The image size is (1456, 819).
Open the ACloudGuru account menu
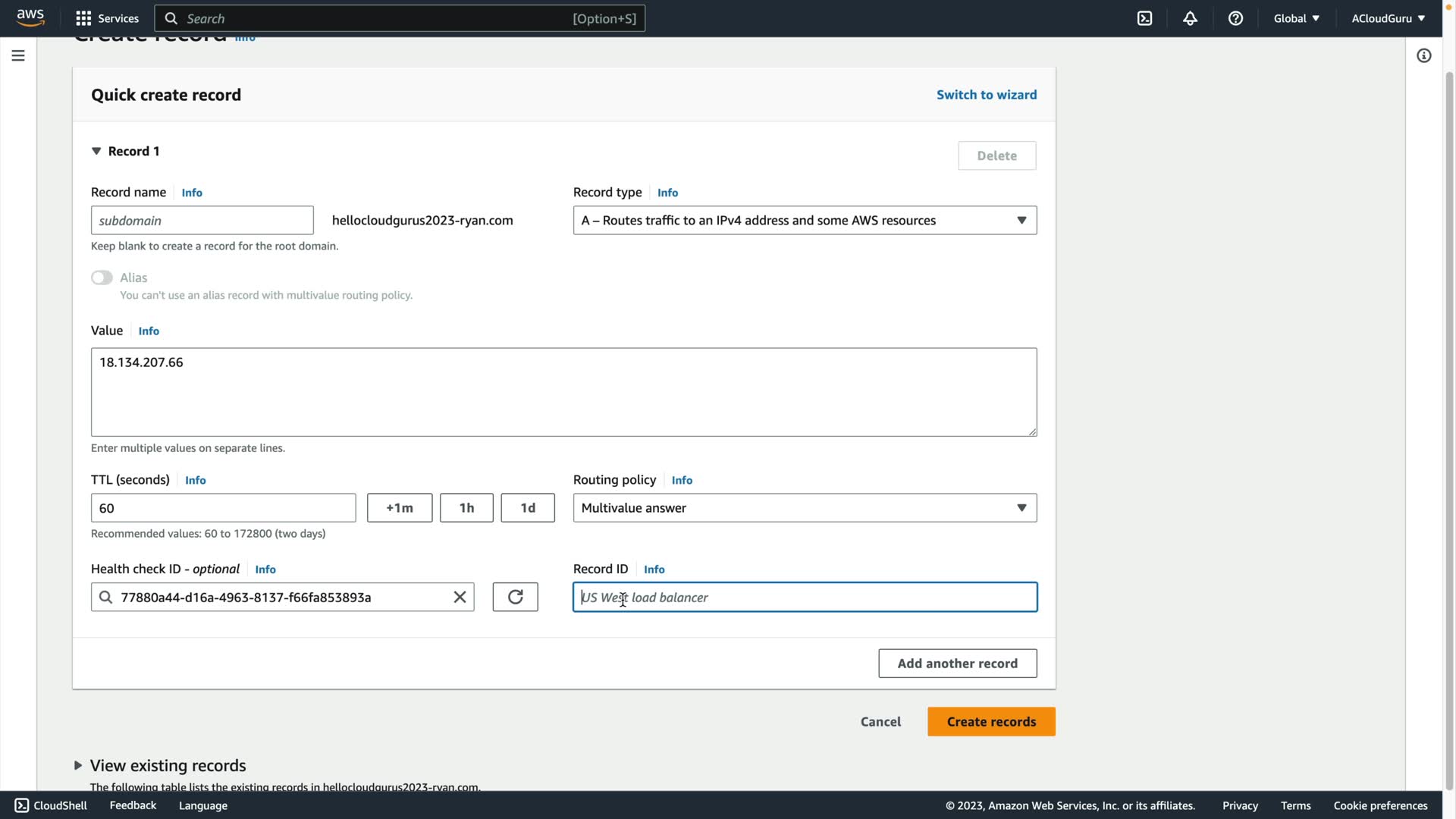(1387, 18)
